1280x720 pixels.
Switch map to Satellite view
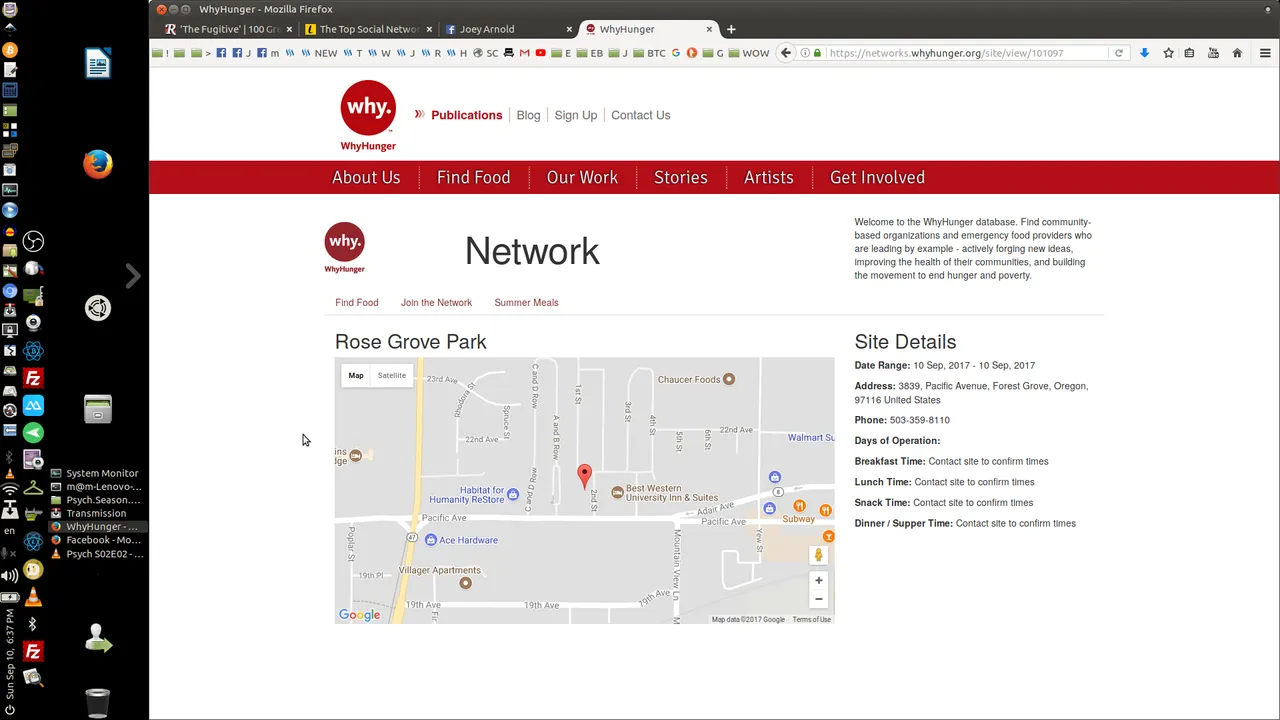tap(391, 375)
